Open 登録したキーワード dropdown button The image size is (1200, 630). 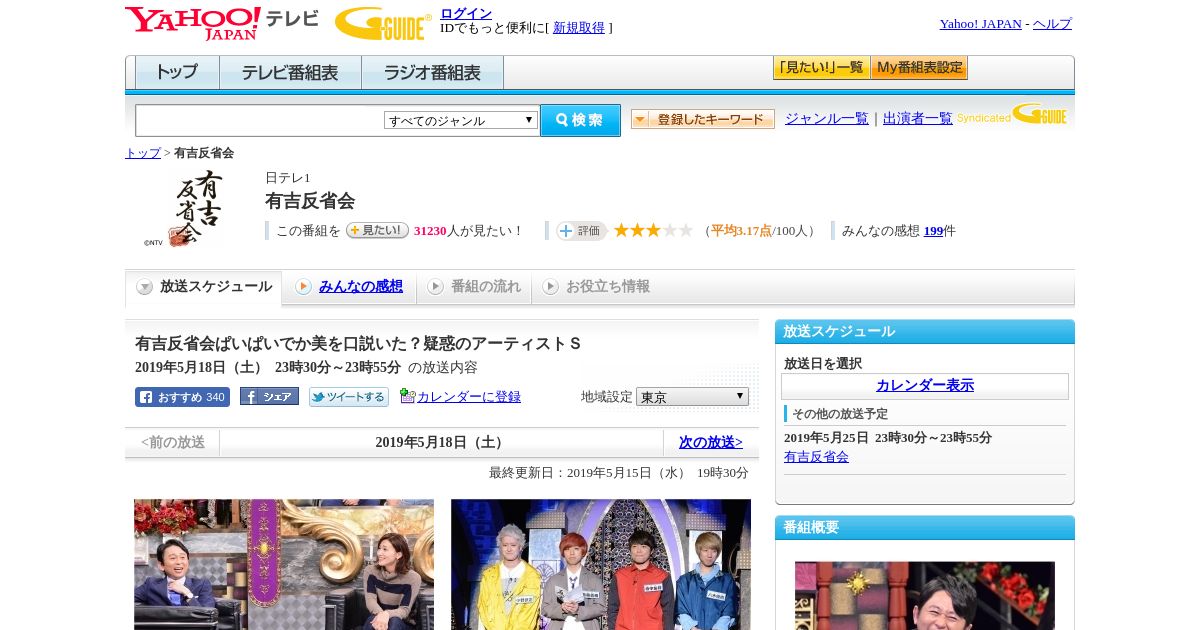(x=703, y=119)
